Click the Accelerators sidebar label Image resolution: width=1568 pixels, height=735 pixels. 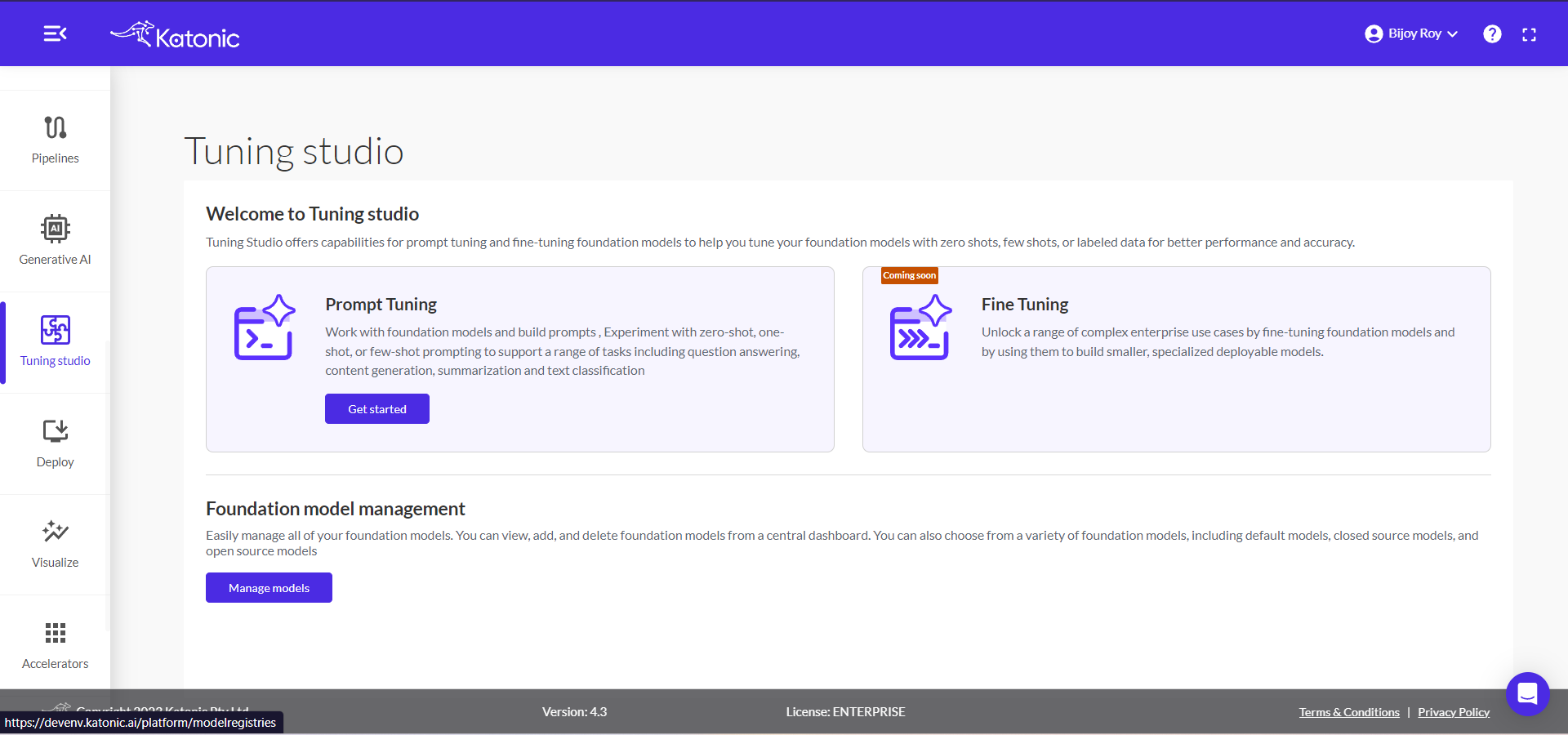click(56, 664)
